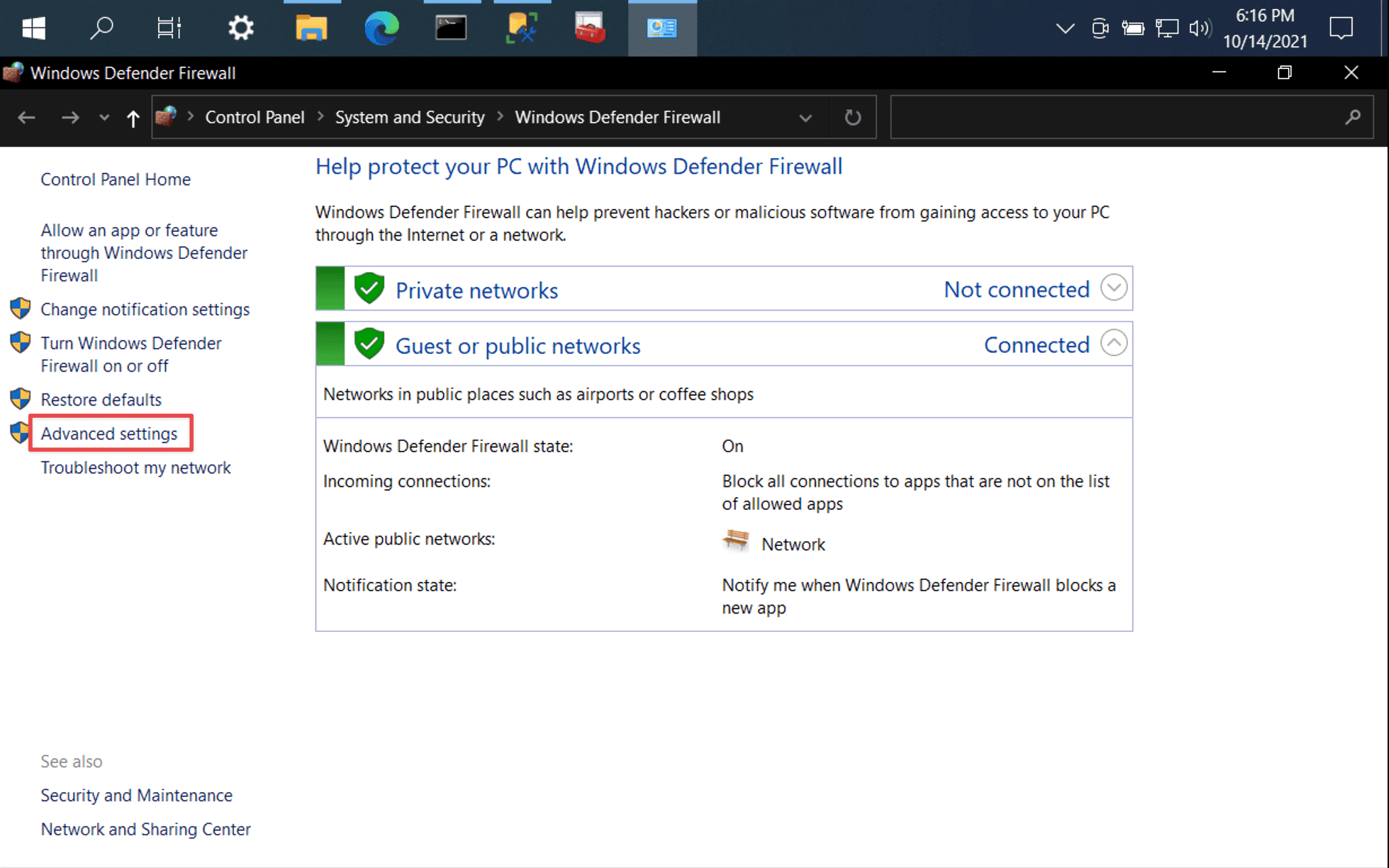The height and width of the screenshot is (868, 1389).
Task: Switch to the Control Panel taskbar app
Action: [x=662, y=28]
